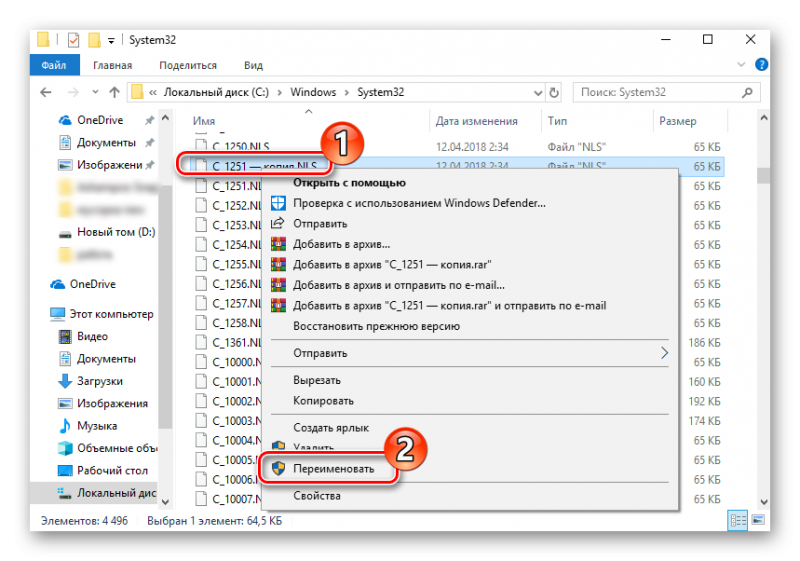This screenshot has height=561, width=800.
Task: Open the Поделиться ribbon tab
Action: point(188,65)
